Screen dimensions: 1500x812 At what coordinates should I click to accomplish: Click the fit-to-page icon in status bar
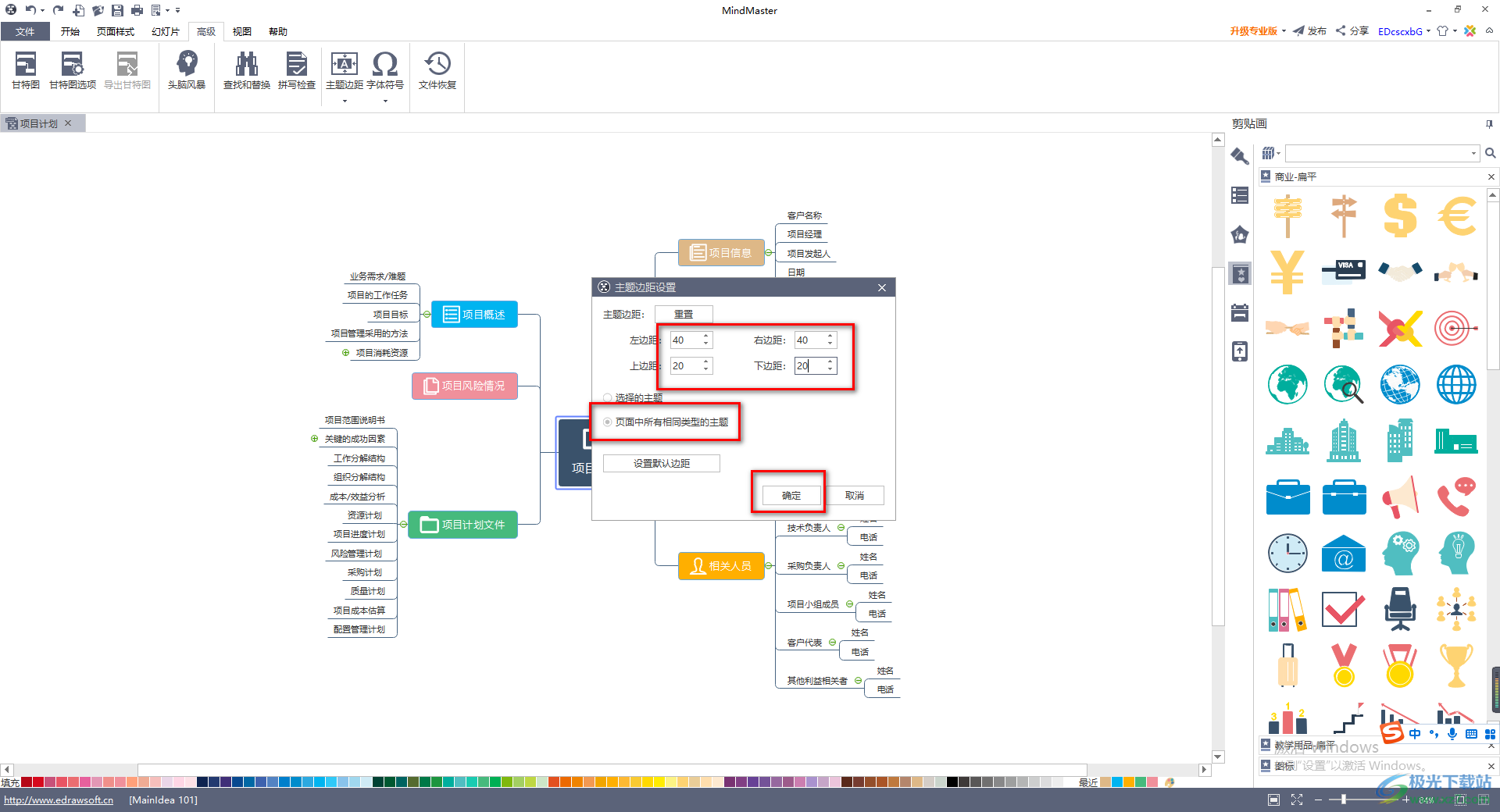coord(1274,800)
